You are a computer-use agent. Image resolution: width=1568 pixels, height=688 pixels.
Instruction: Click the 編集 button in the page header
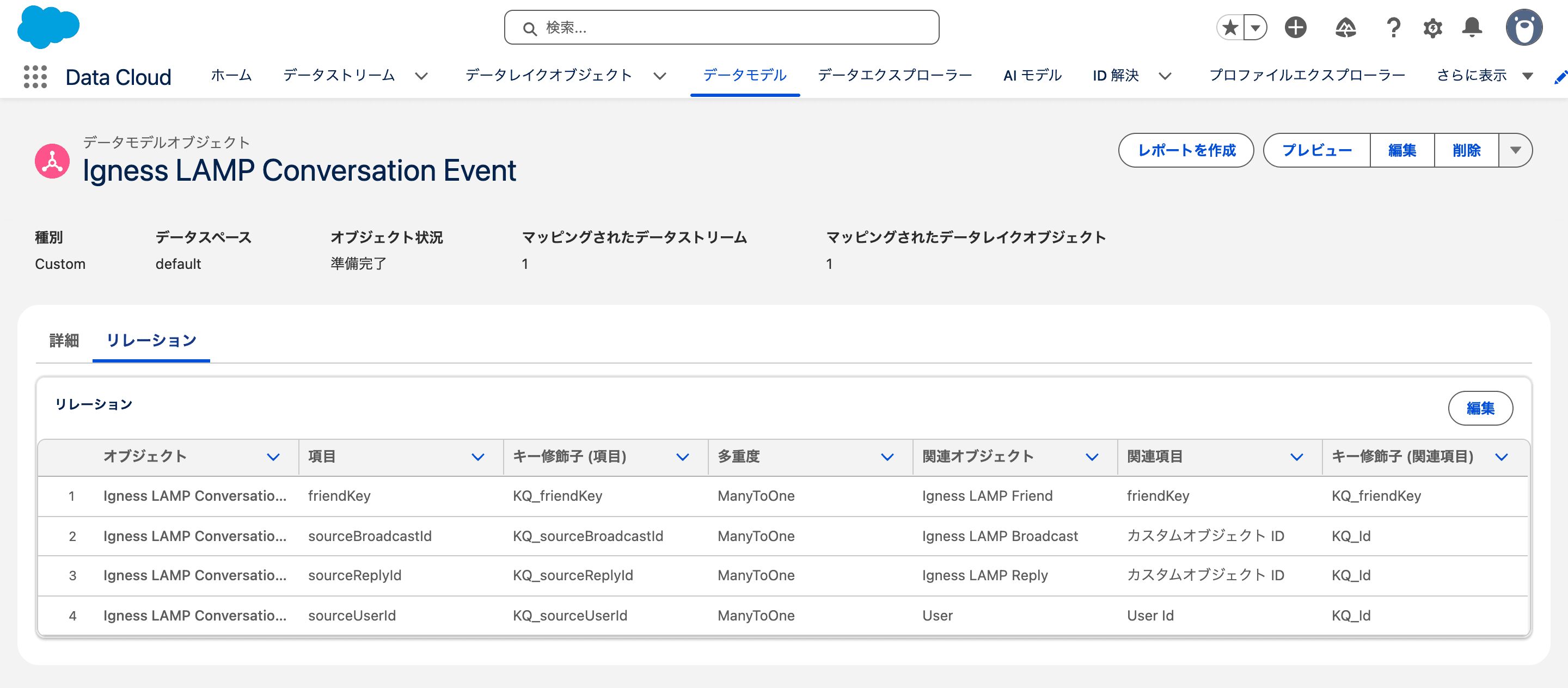(x=1402, y=150)
